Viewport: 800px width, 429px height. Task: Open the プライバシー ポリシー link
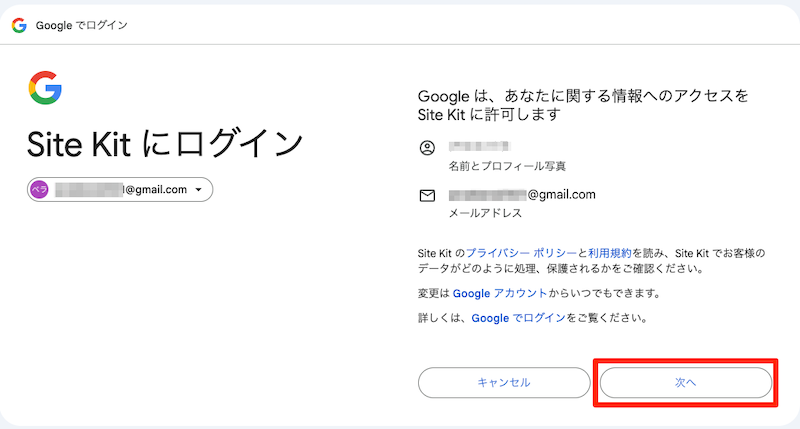point(504,253)
